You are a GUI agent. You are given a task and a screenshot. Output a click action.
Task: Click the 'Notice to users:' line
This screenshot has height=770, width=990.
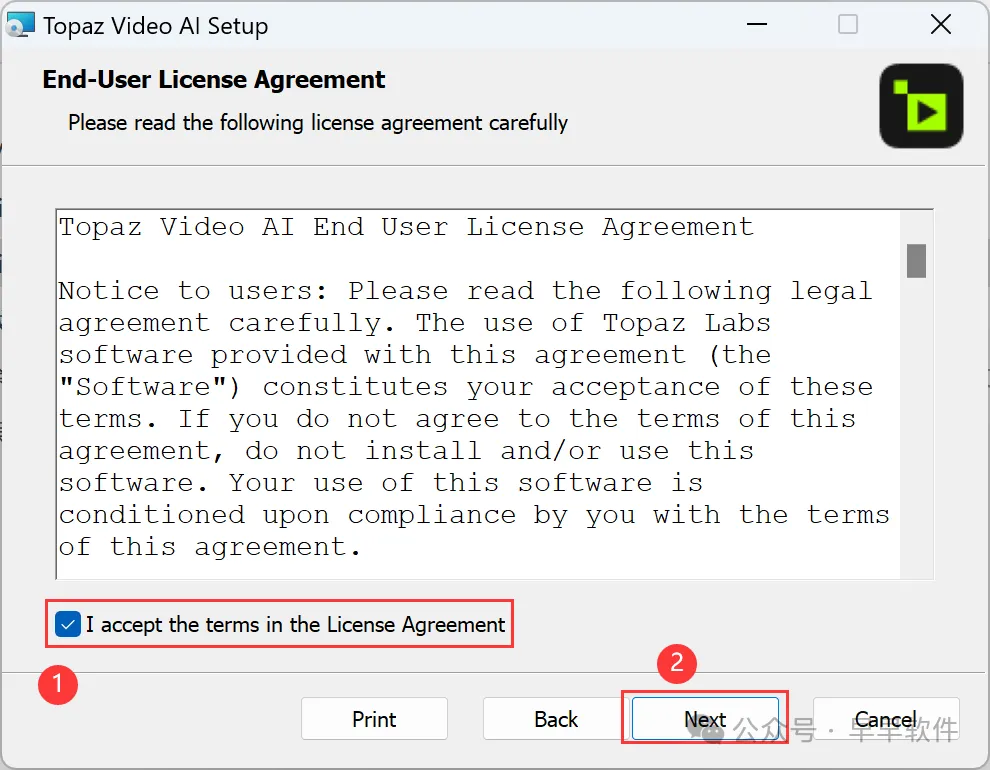465,290
